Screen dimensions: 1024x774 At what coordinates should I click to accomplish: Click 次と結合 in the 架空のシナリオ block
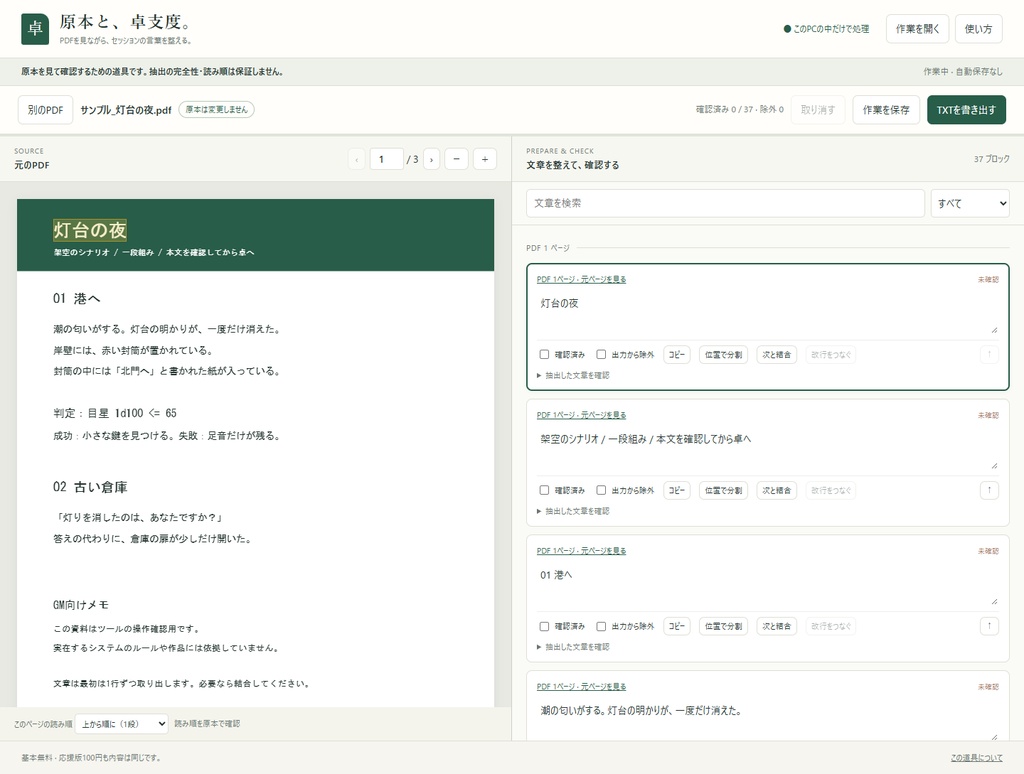776,491
